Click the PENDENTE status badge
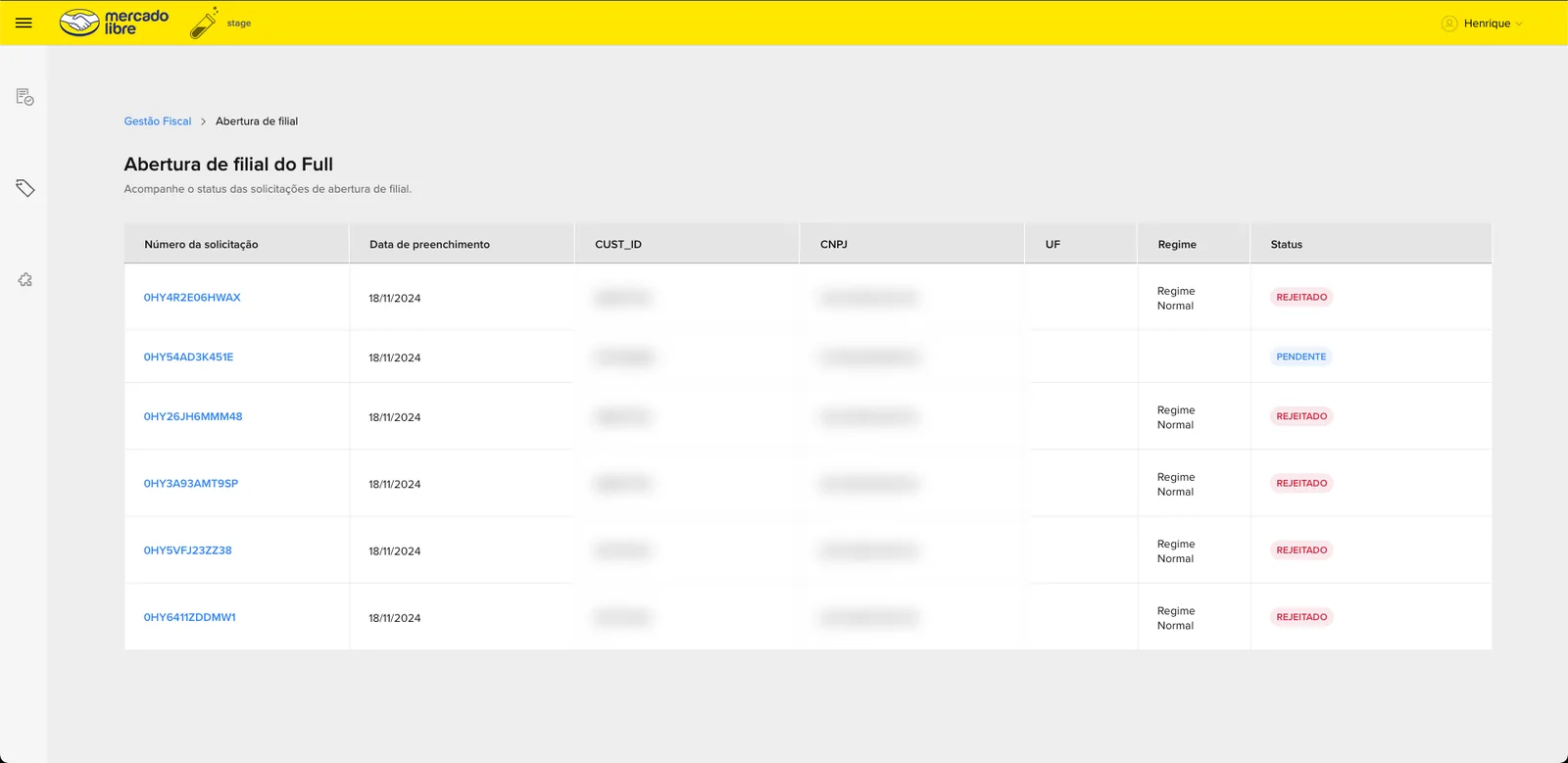 coord(1301,358)
